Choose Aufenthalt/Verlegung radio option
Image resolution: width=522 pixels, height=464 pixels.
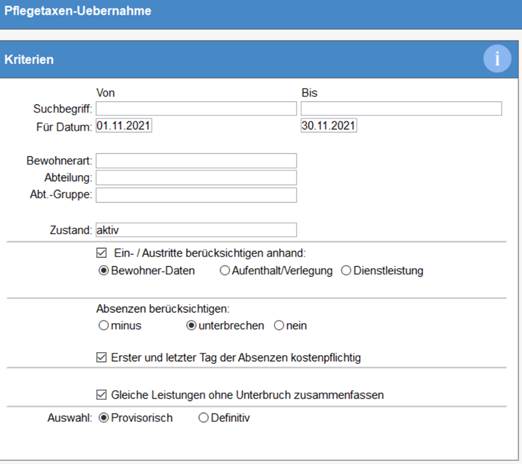pos(225,270)
